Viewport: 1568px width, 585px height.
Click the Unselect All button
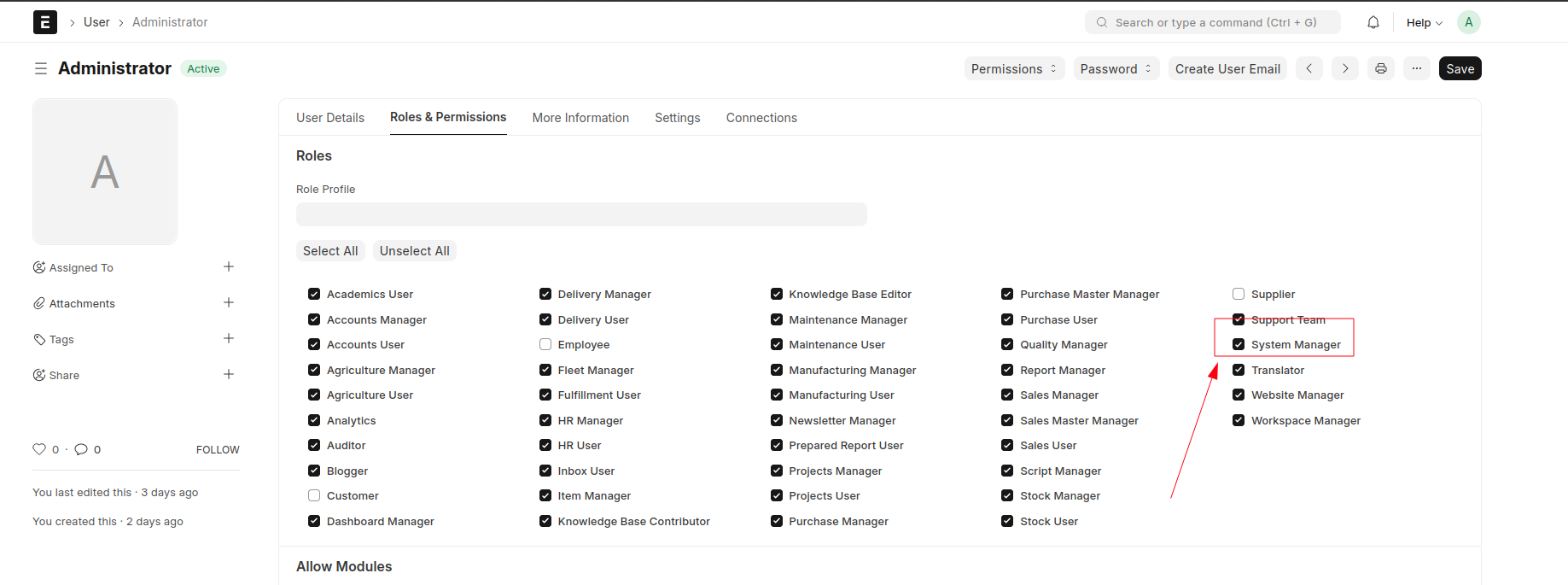(414, 250)
